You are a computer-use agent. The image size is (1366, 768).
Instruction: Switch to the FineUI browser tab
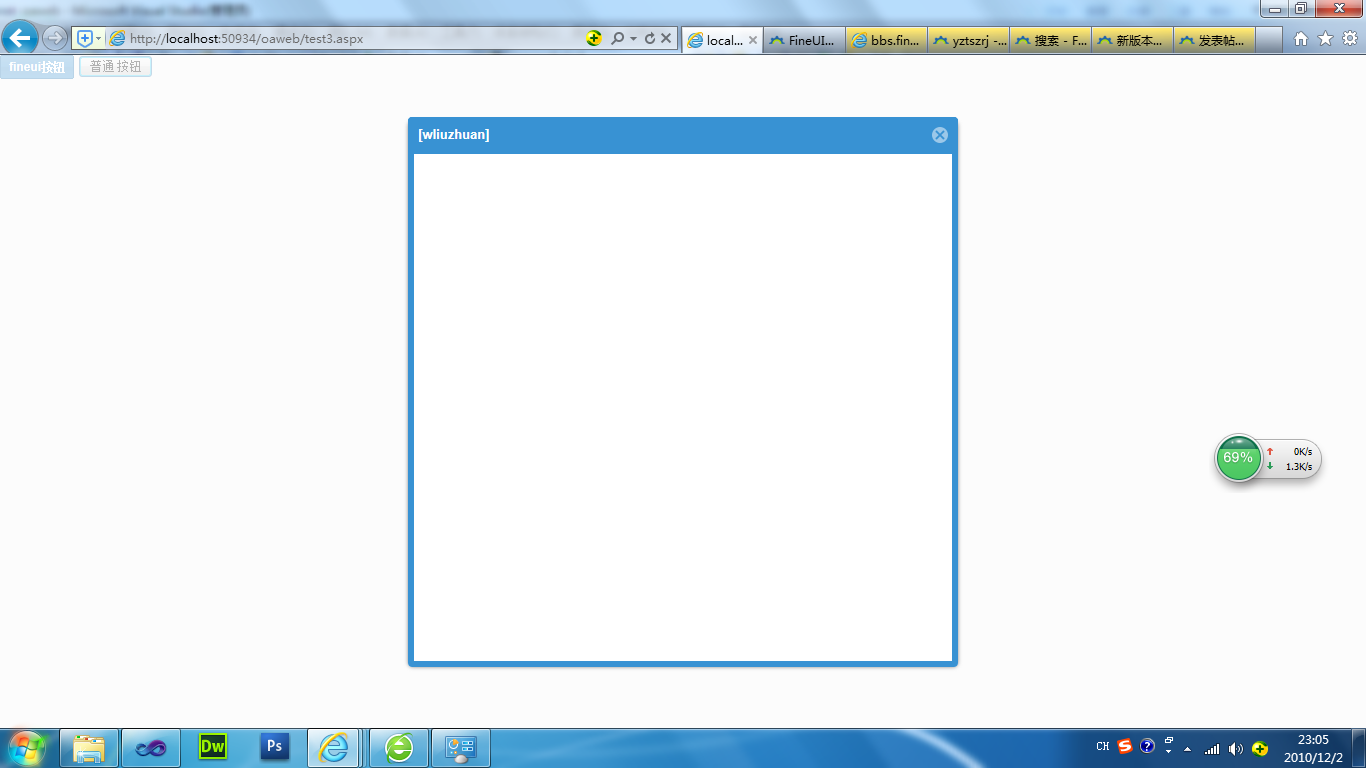point(804,40)
